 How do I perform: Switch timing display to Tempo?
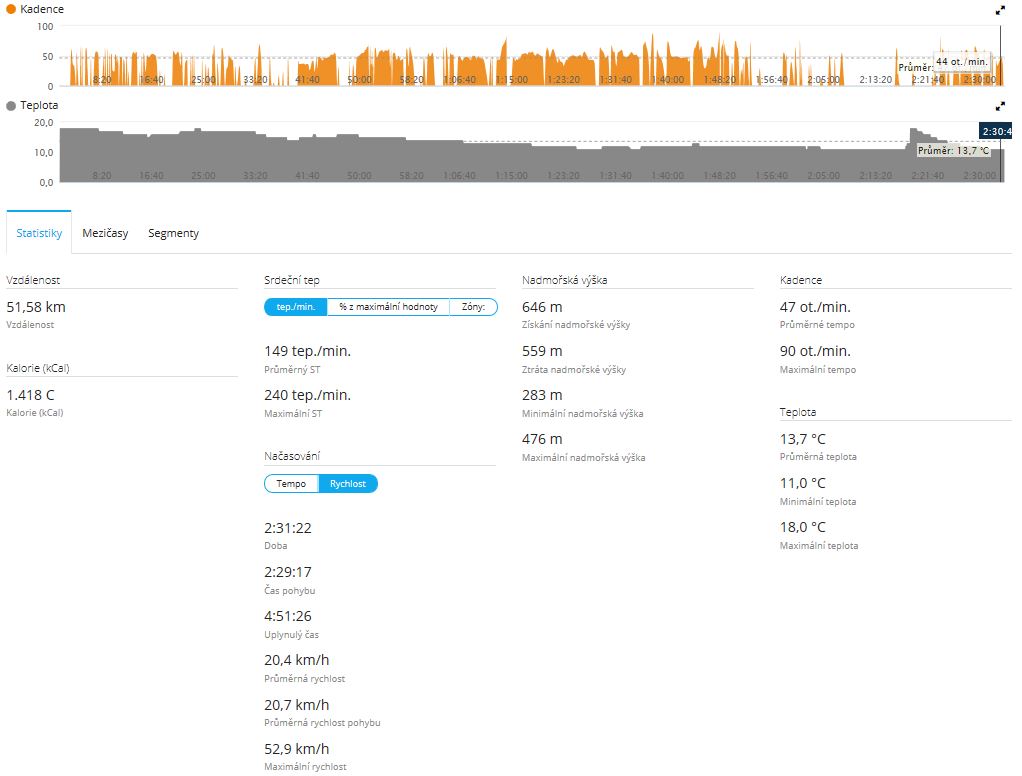pyautogui.click(x=291, y=484)
